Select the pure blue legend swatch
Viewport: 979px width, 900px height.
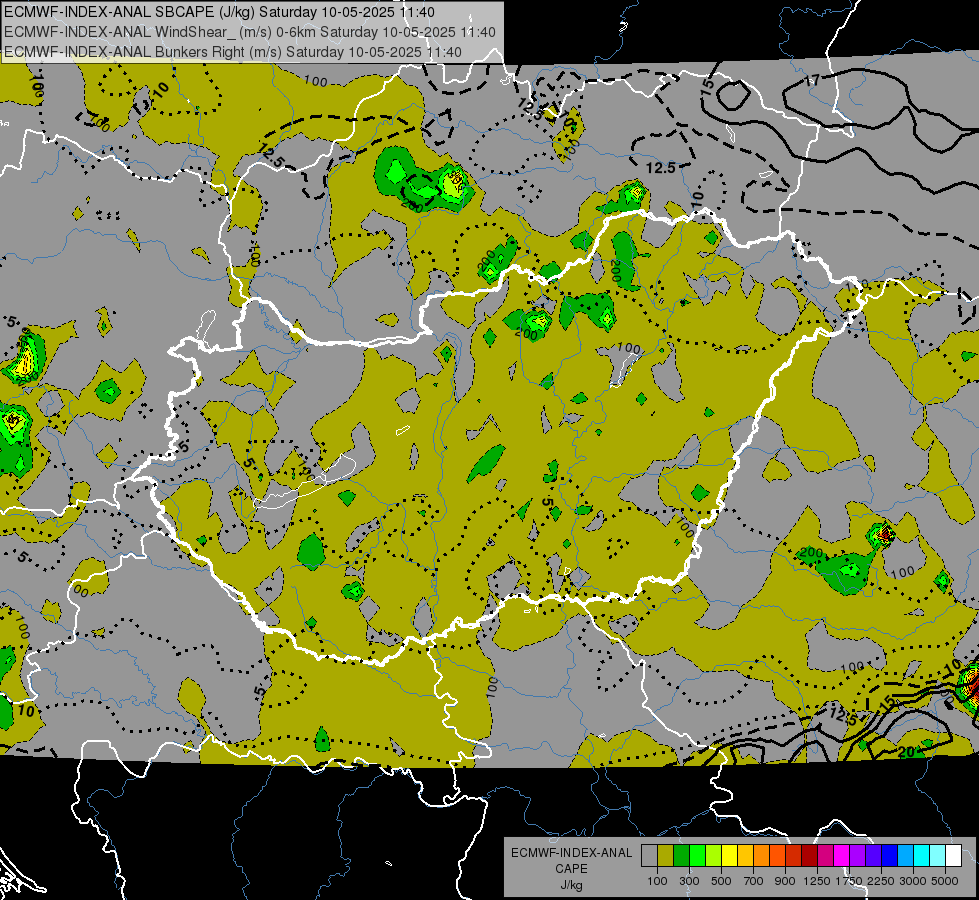890,855
